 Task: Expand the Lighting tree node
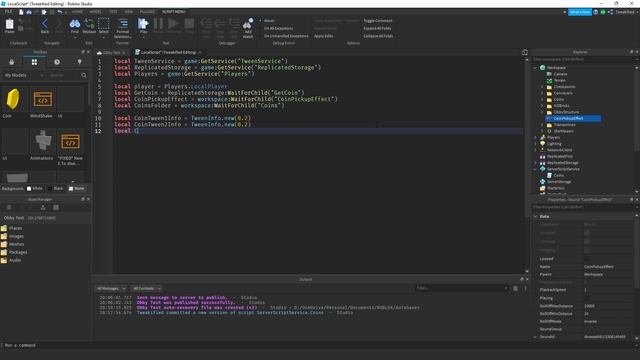[x=536, y=144]
